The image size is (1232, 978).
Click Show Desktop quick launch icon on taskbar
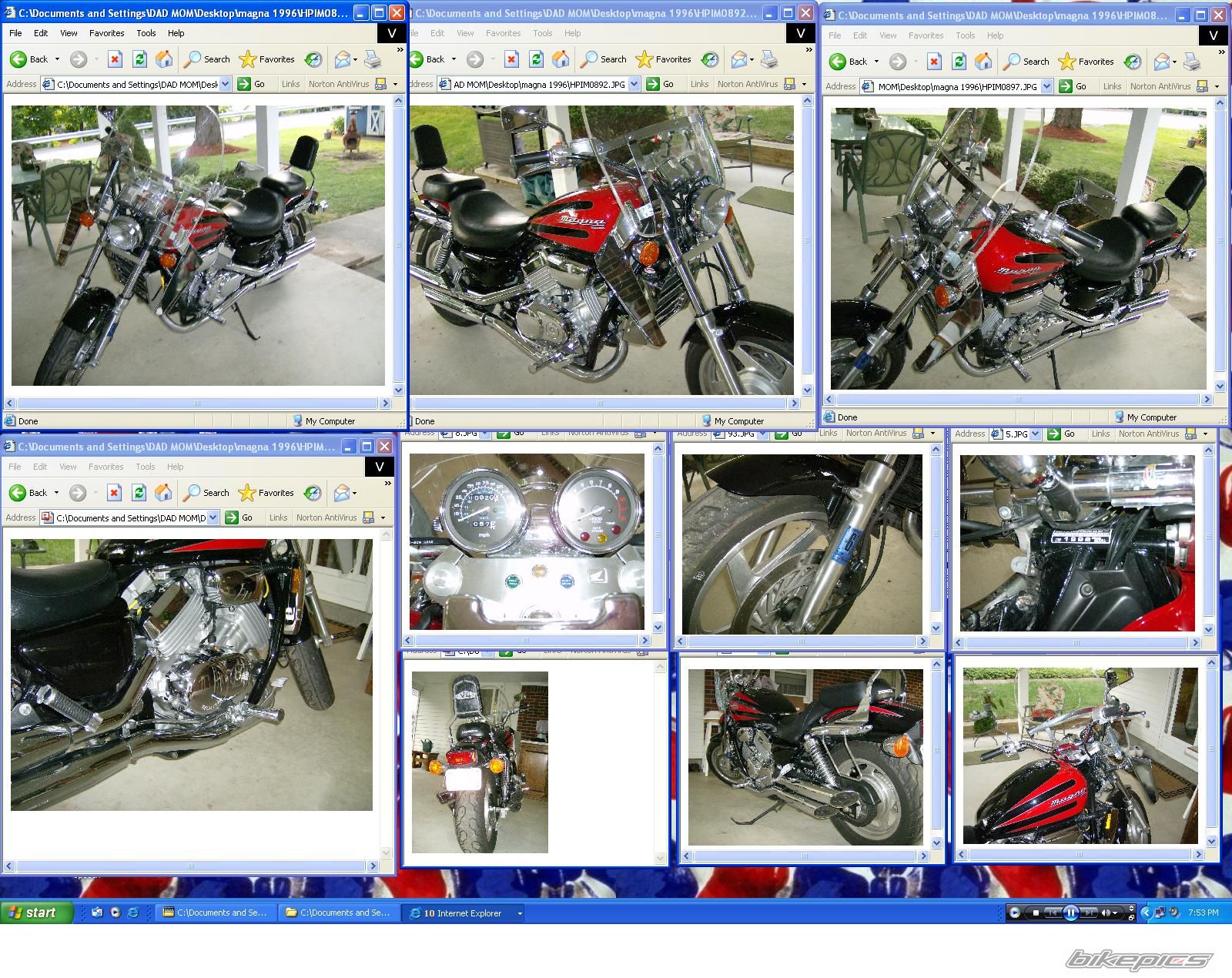click(x=97, y=913)
